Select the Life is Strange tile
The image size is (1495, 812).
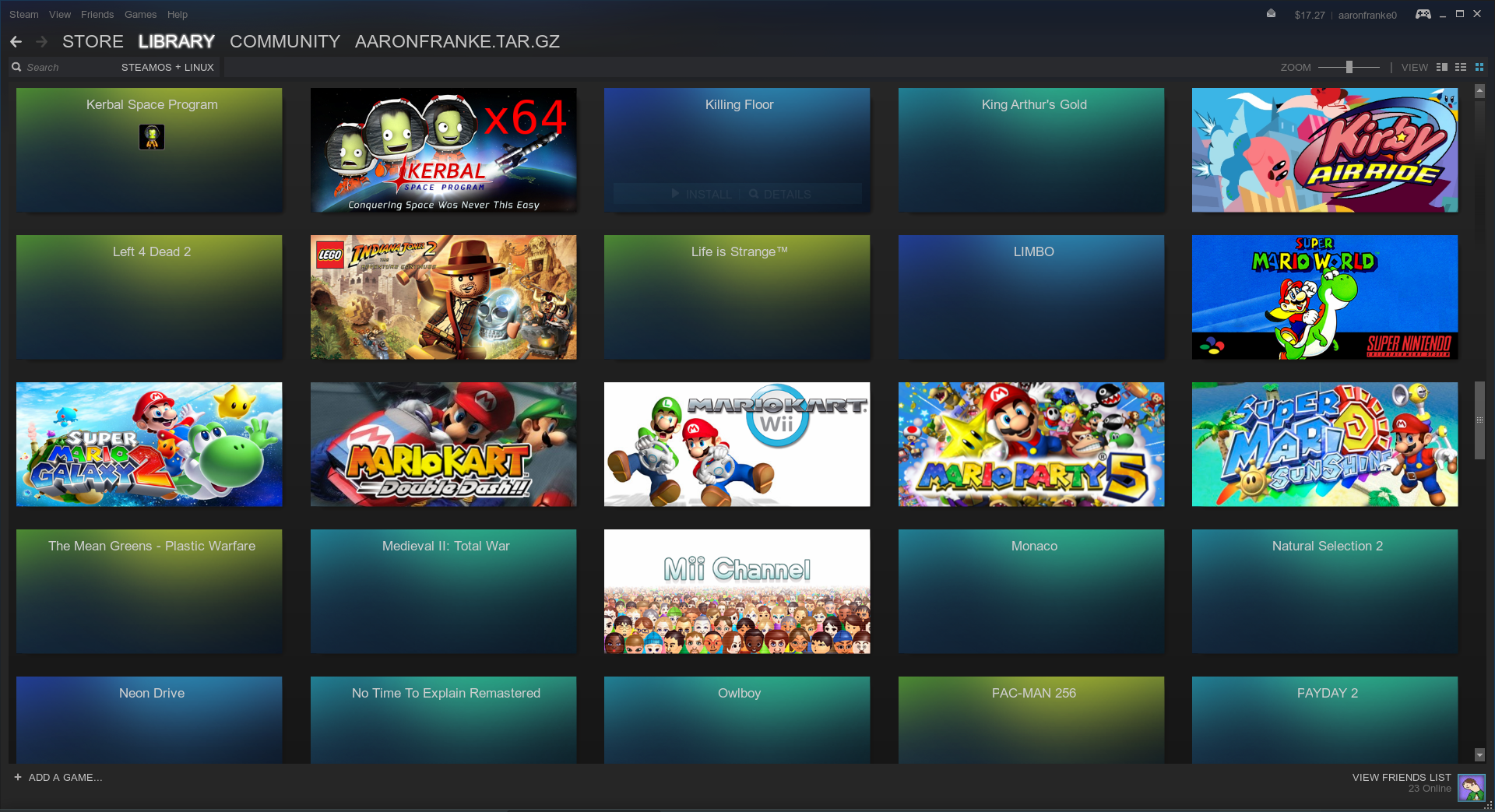[737, 297]
